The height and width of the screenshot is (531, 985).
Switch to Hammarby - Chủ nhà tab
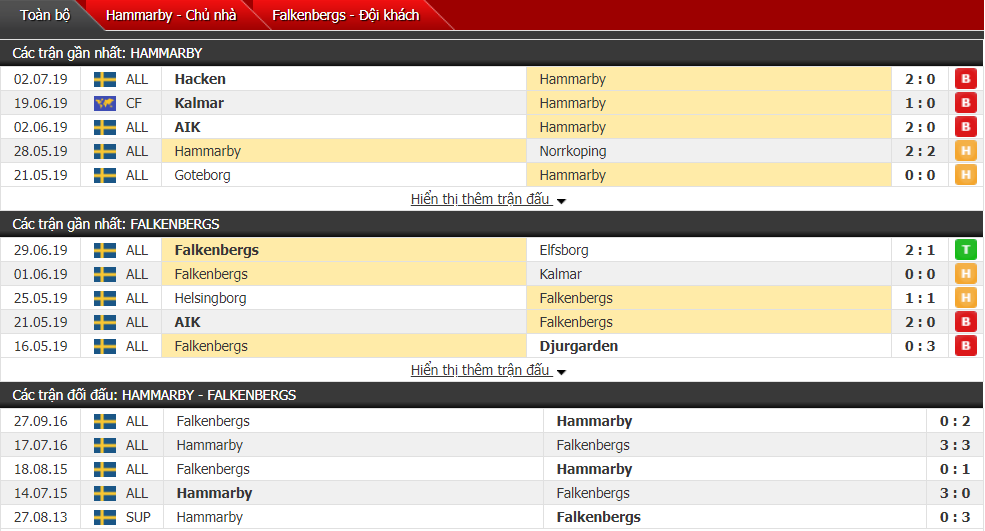coord(171,15)
